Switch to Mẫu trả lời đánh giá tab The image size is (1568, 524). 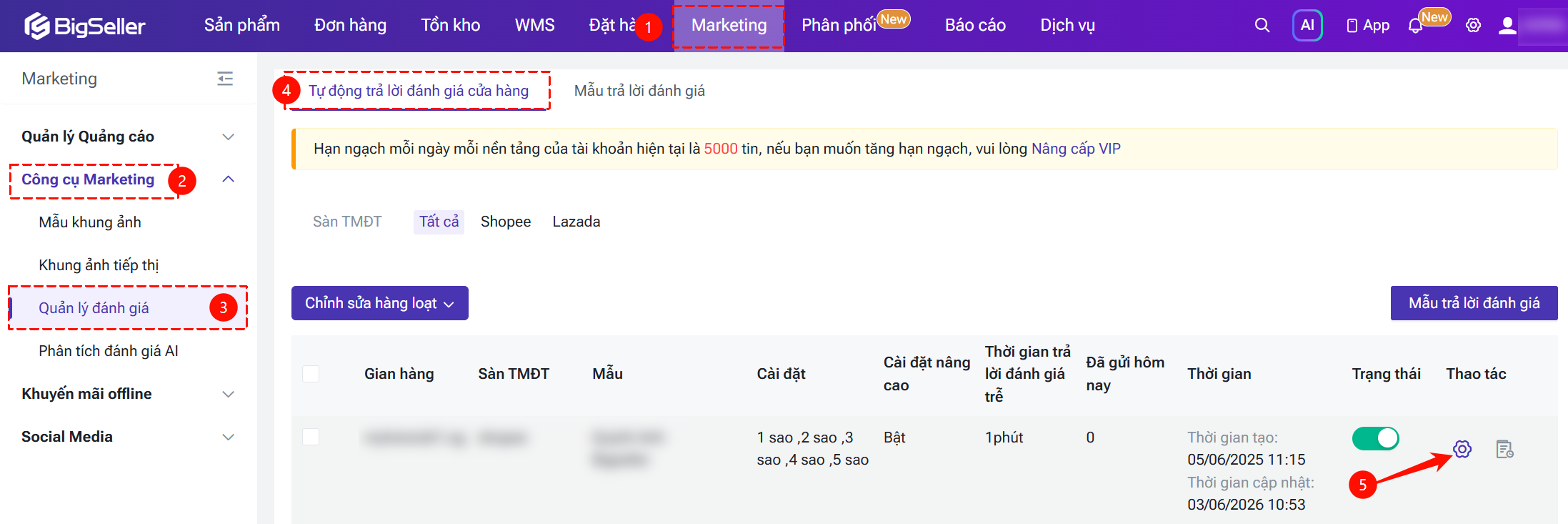pos(639,91)
